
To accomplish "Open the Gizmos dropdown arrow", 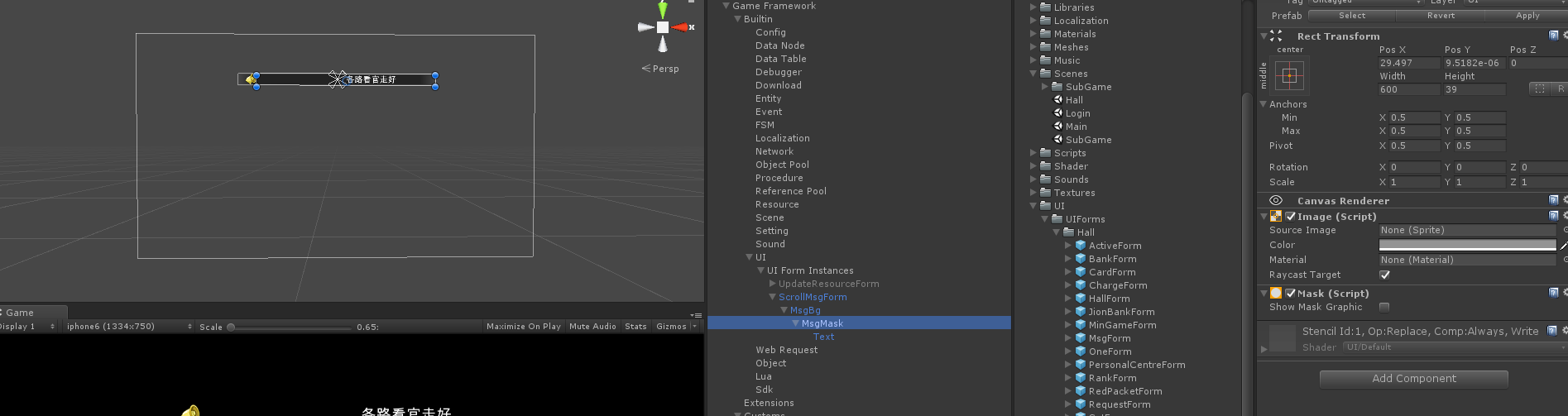I will 693,326.
